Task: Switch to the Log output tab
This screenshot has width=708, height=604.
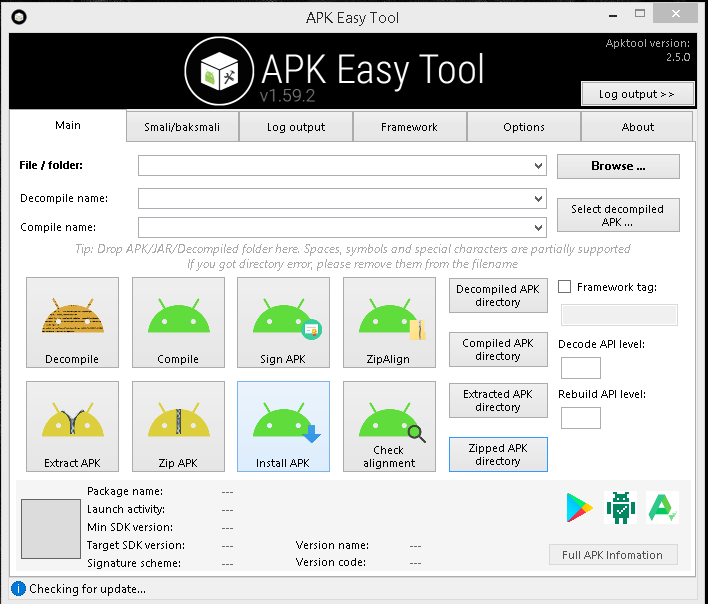Action: coord(296,127)
